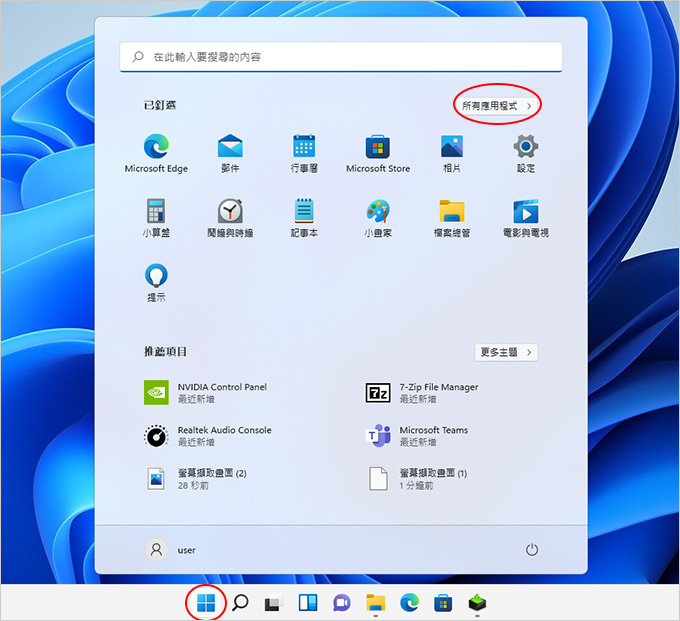Click the green-black app icon on taskbar

point(477,603)
